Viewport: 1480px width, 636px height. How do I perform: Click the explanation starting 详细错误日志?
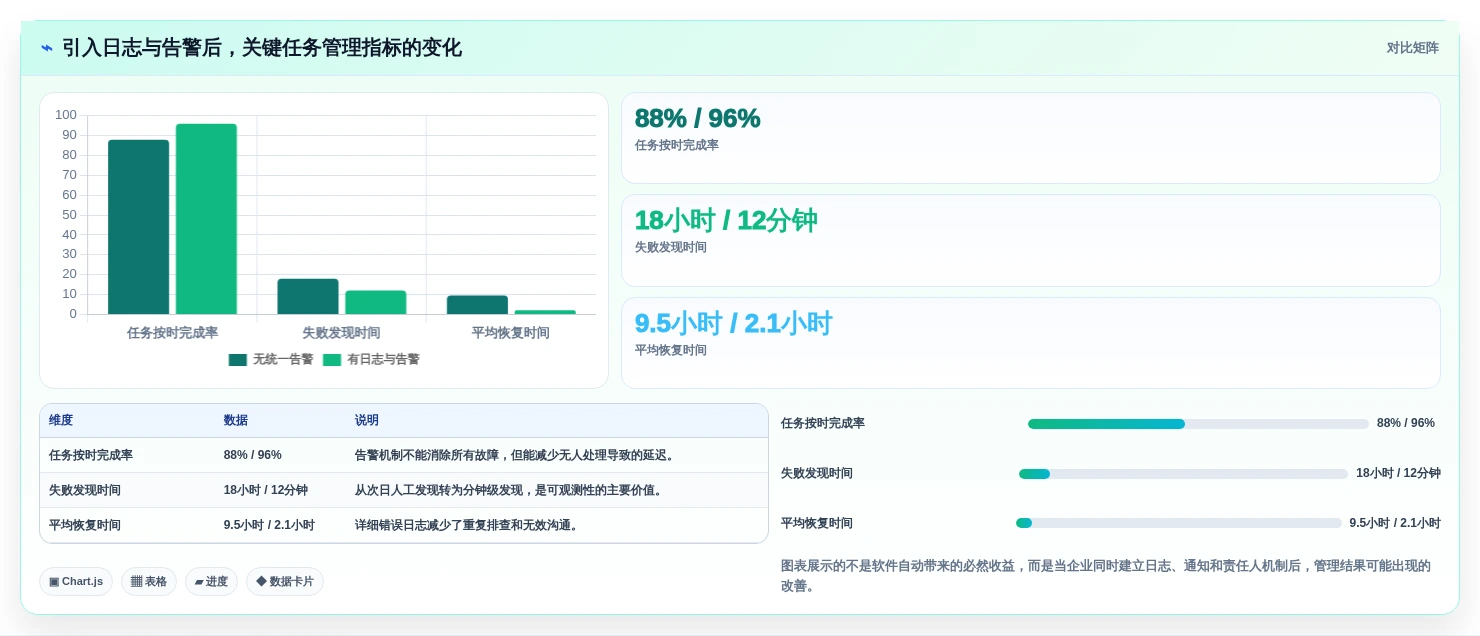pos(468,525)
